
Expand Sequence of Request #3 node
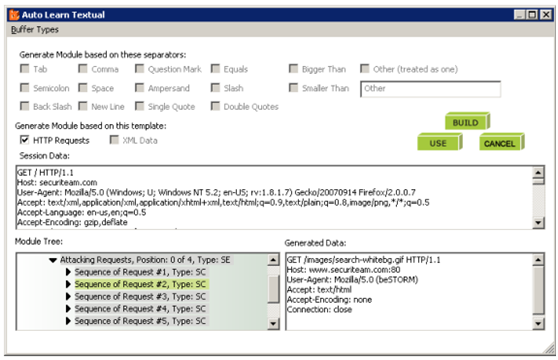pyautogui.click(x=68, y=297)
